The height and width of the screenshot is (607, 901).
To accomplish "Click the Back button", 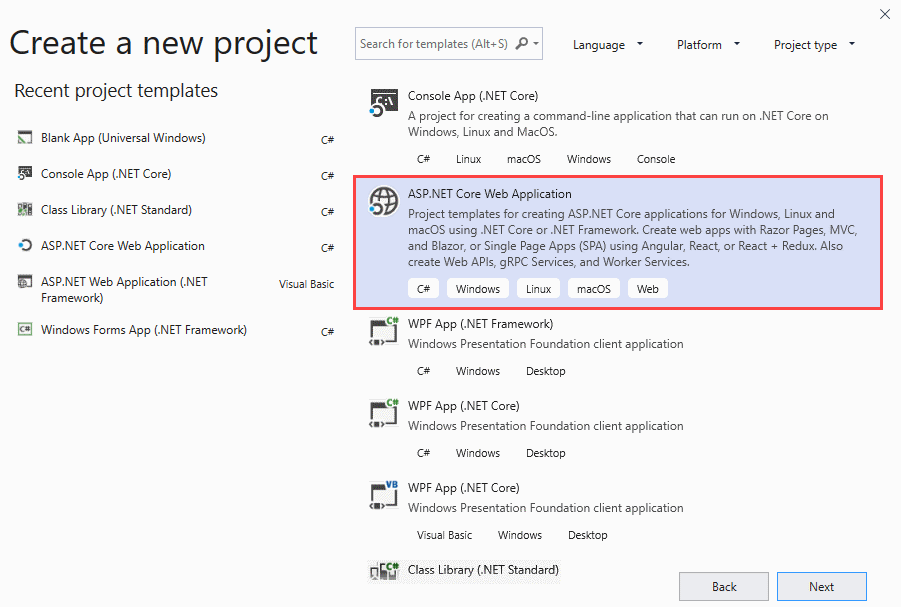I will coord(724,586).
